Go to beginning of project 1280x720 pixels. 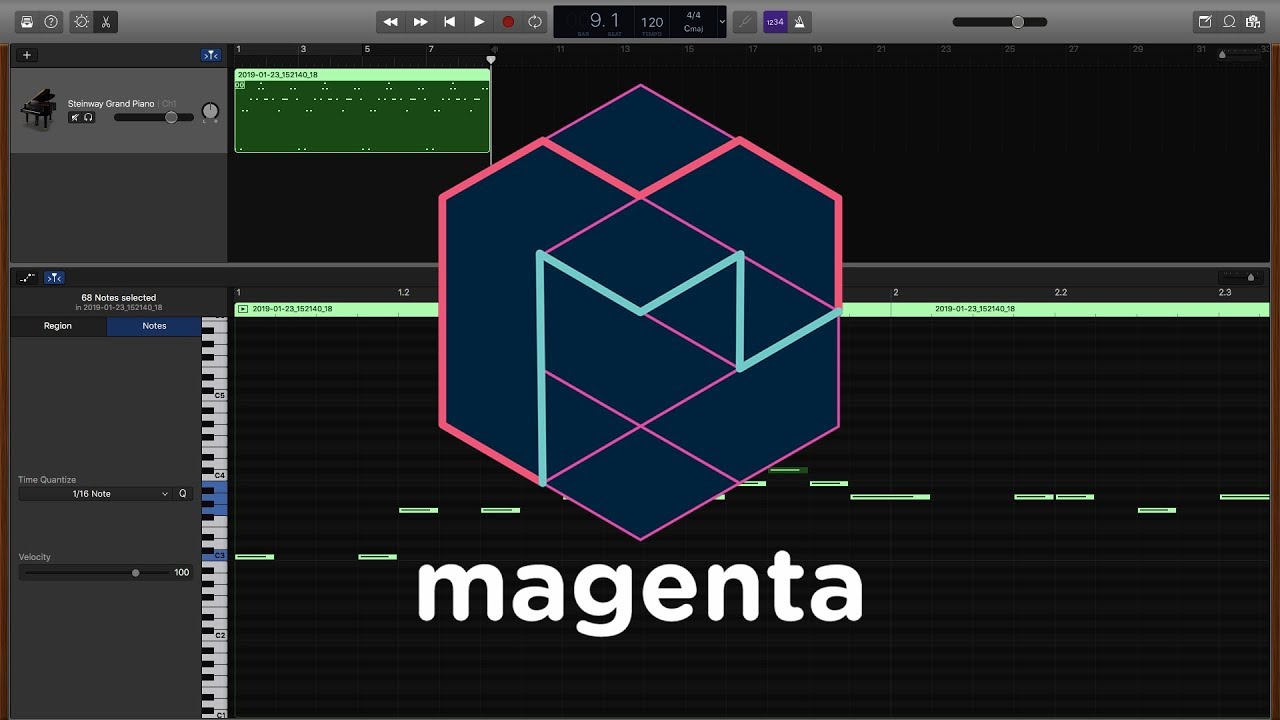click(449, 22)
